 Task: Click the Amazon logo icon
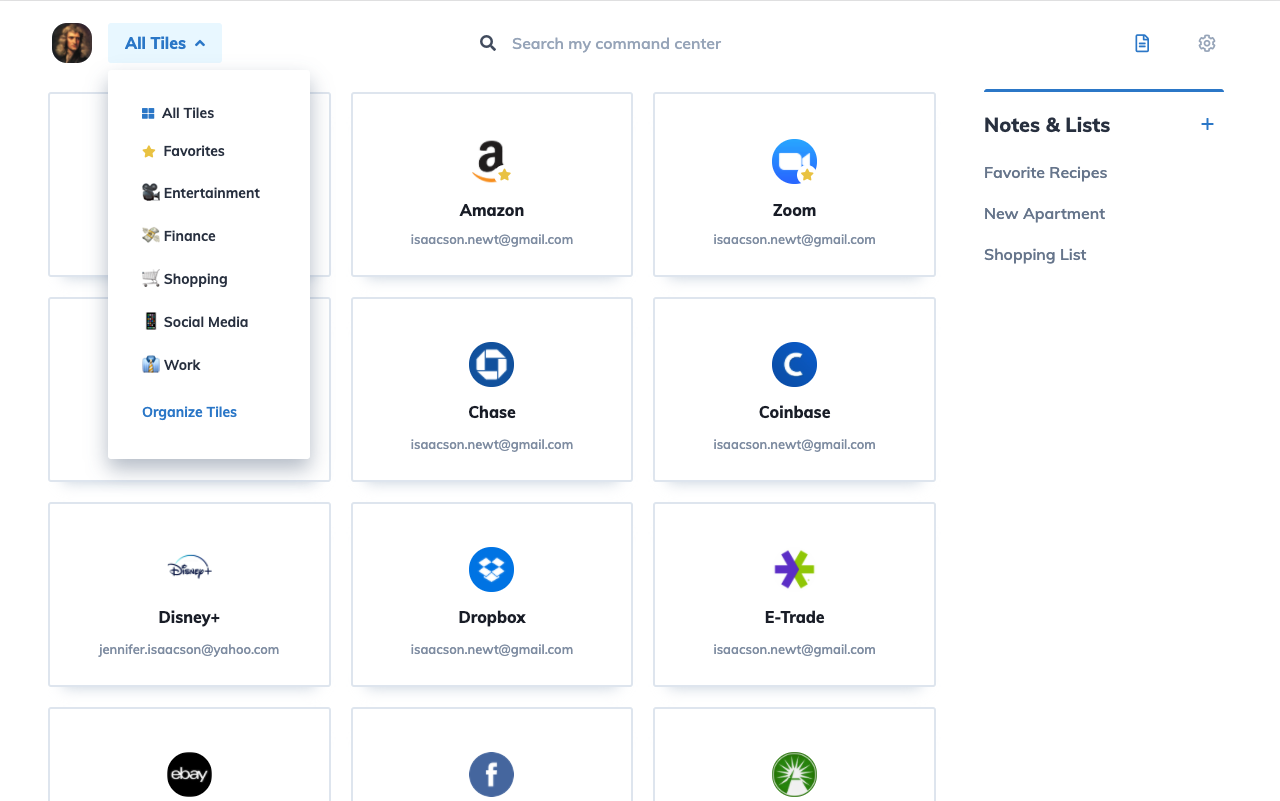pos(491,161)
